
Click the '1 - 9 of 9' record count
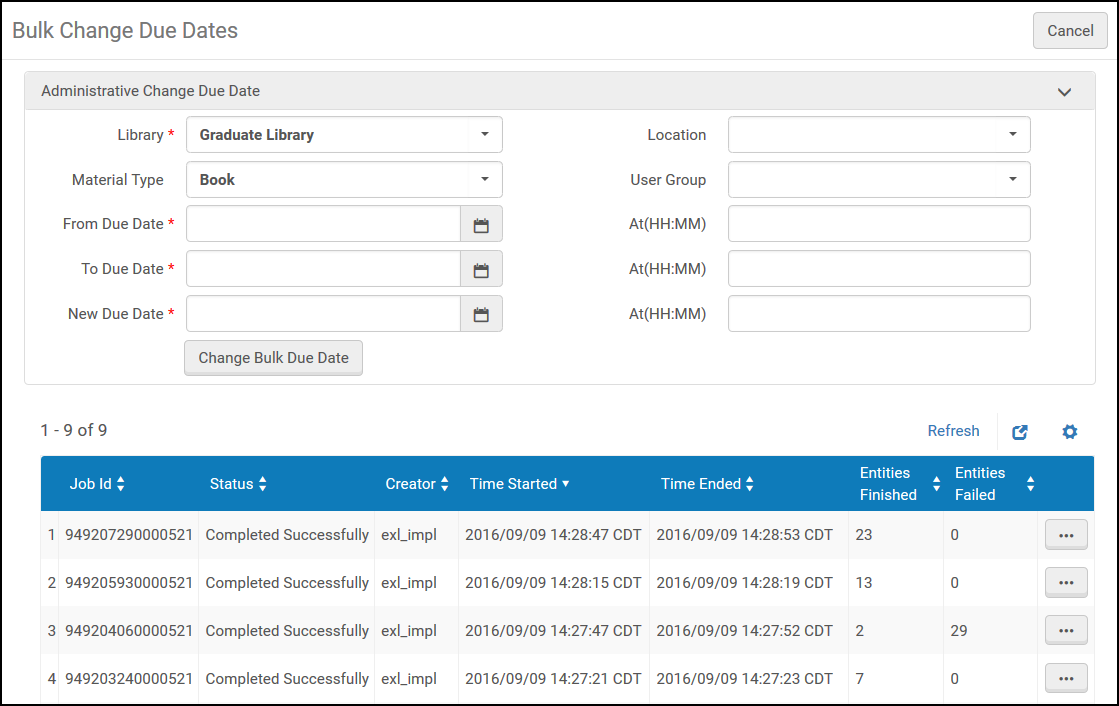click(74, 430)
